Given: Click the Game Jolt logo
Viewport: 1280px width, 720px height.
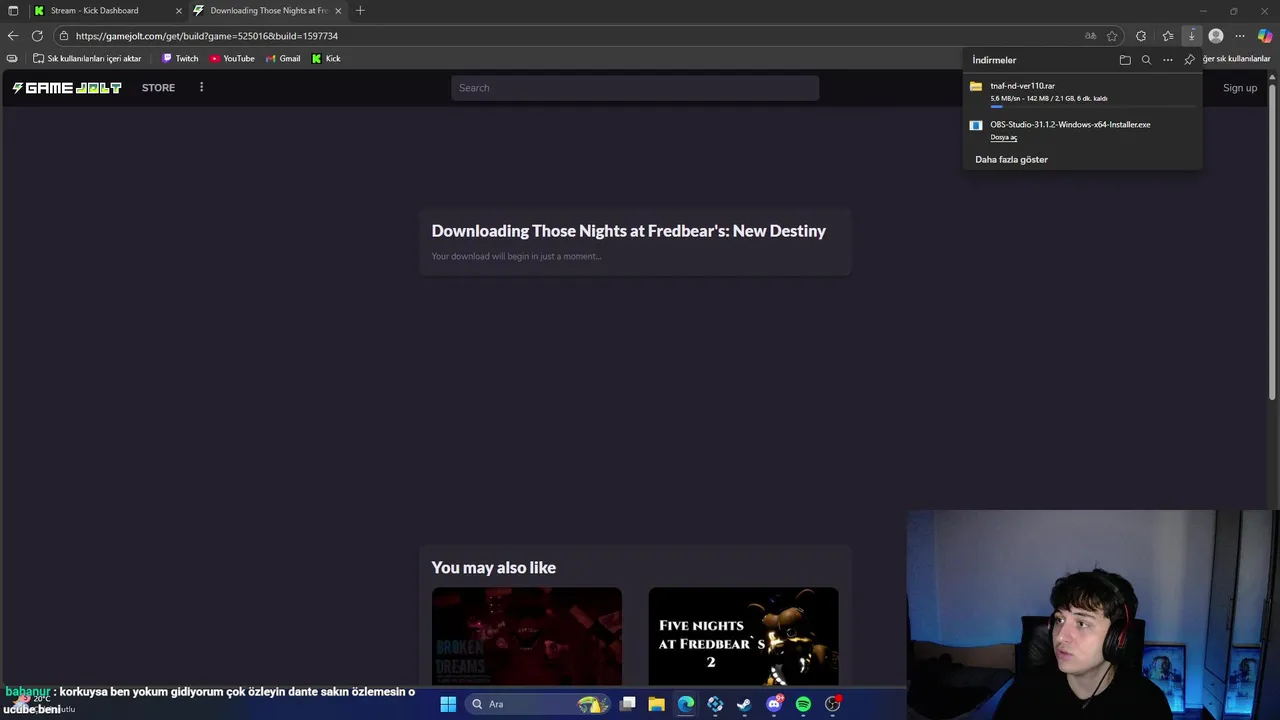Looking at the screenshot, I should pyautogui.click(x=67, y=88).
